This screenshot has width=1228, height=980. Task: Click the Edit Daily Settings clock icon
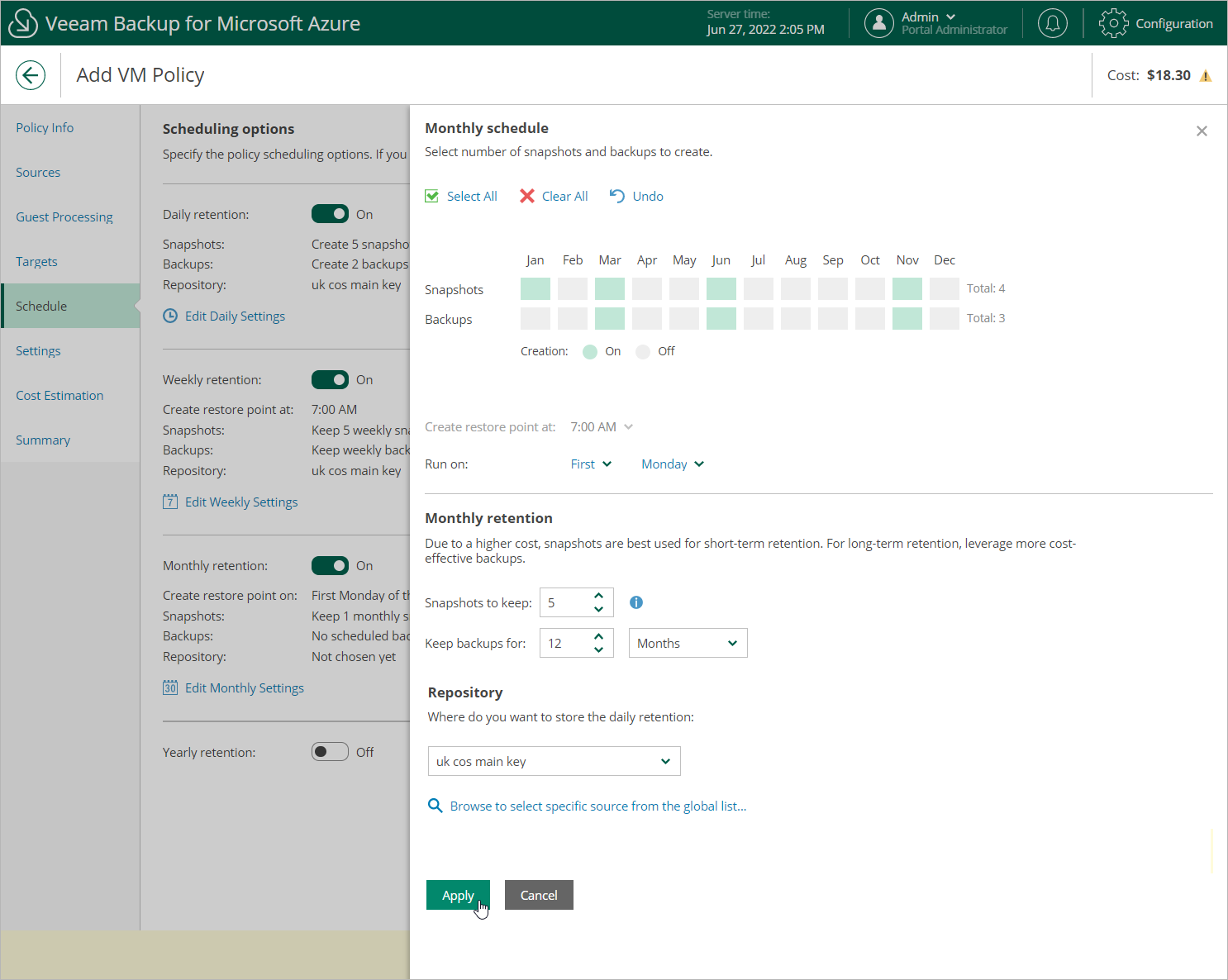[170, 316]
